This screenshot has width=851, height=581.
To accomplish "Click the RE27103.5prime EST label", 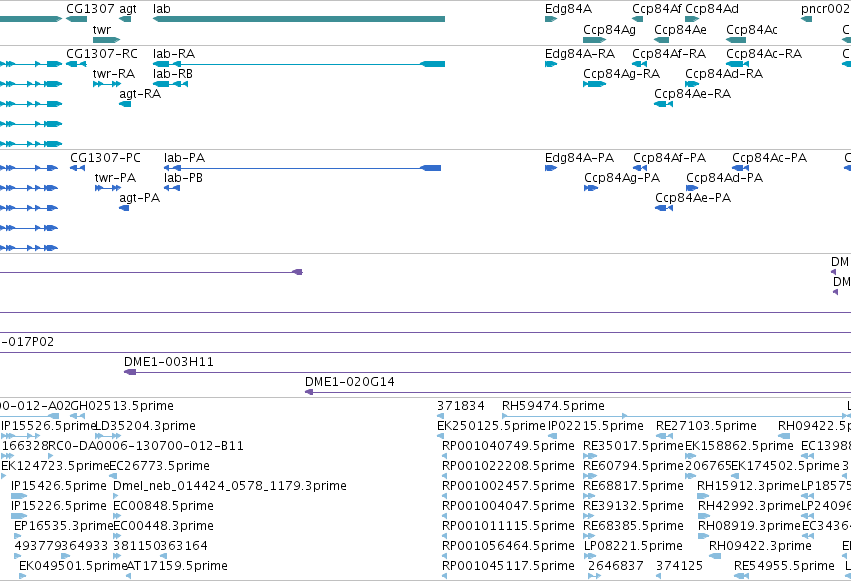I will pyautogui.click(x=706, y=426).
